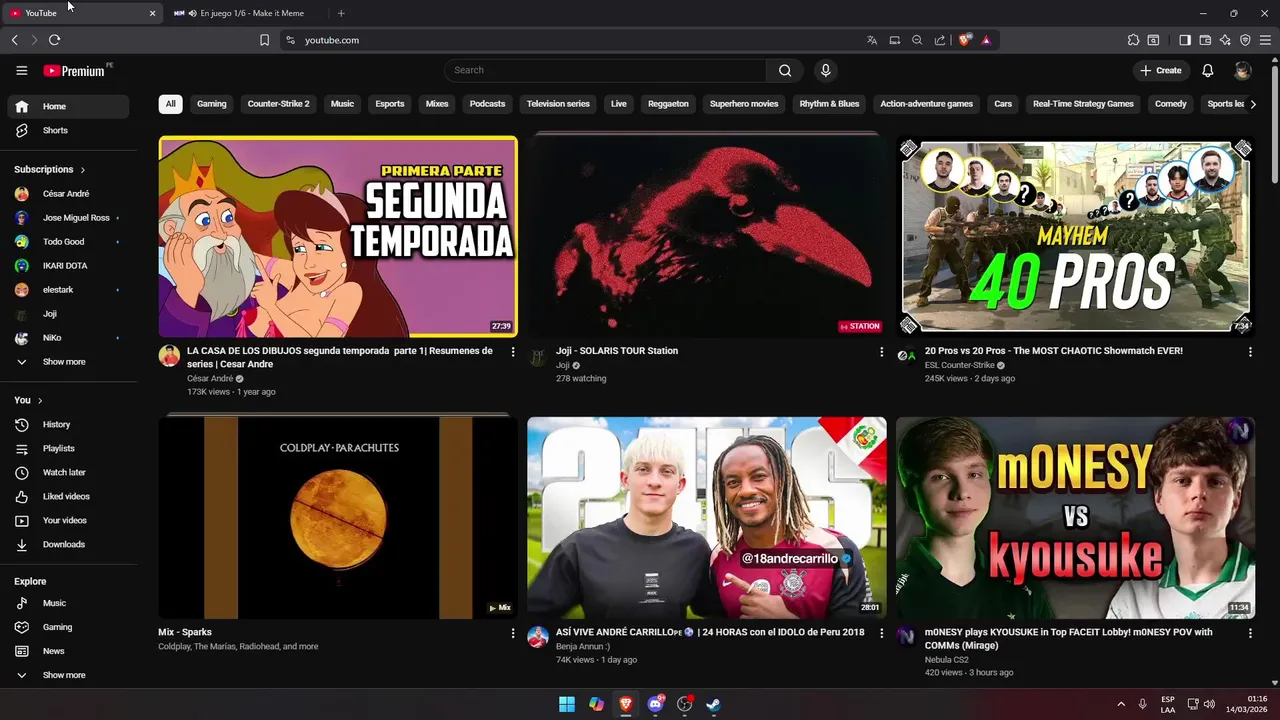
Task: Show hidden system tray icons
Action: (1120, 704)
